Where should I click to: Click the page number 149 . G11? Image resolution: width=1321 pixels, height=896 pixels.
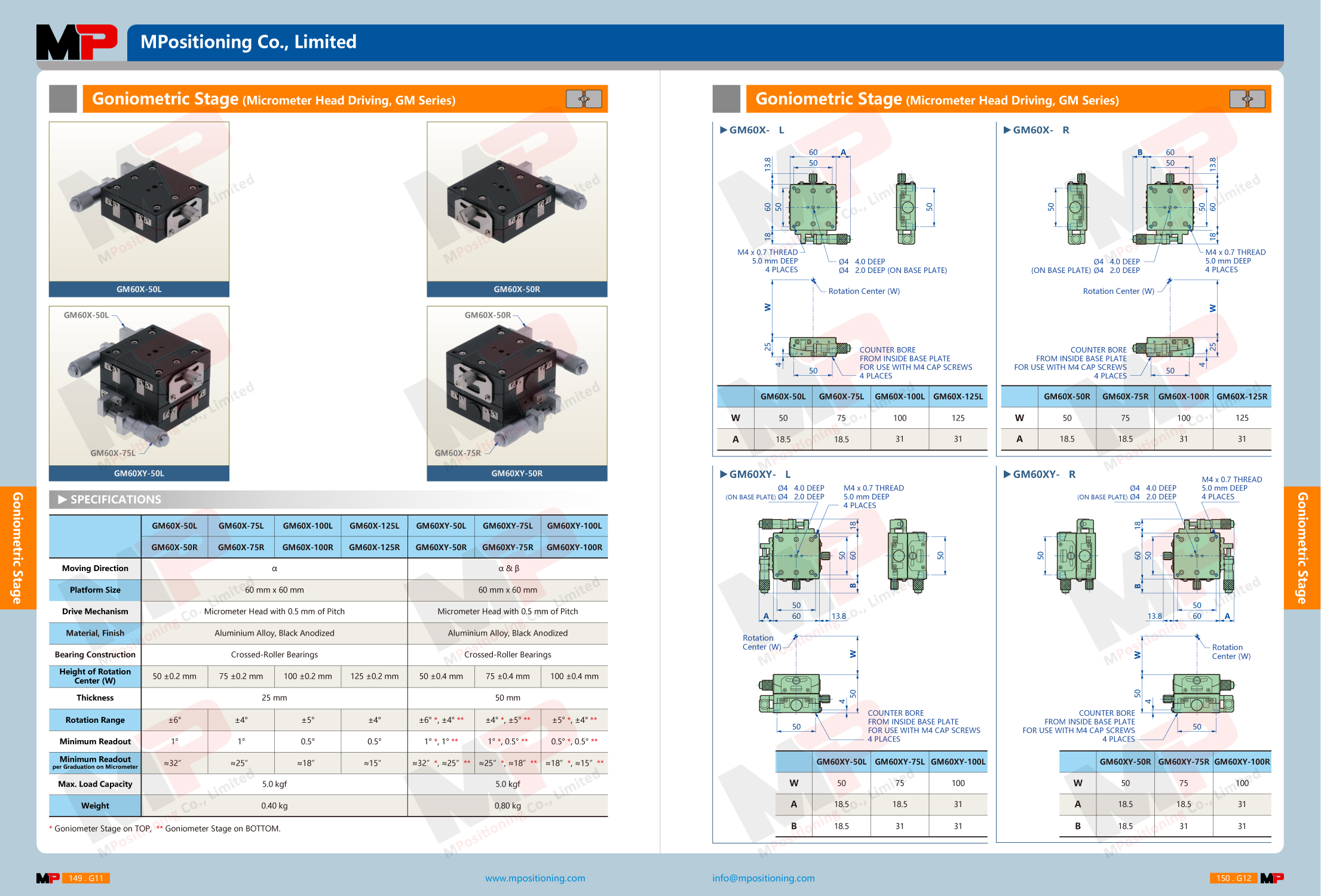(86, 877)
